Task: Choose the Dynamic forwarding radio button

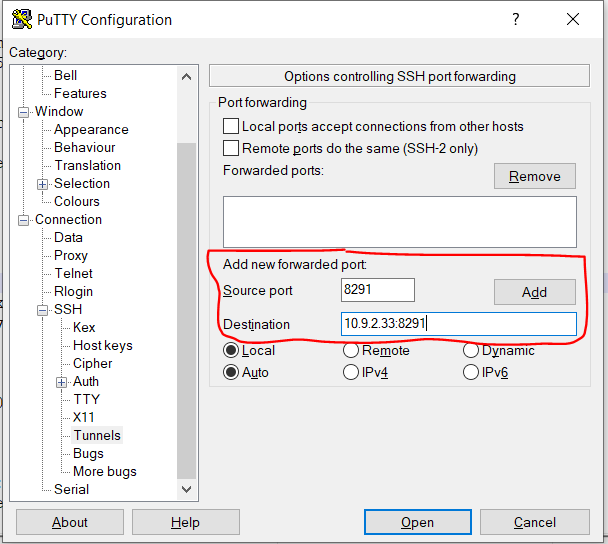Action: (x=470, y=351)
